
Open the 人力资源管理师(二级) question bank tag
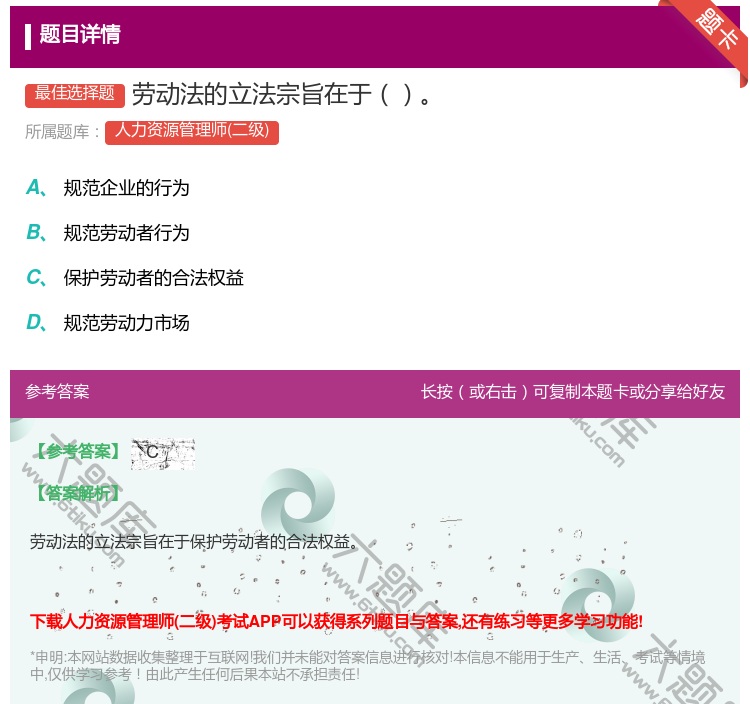coord(192,132)
